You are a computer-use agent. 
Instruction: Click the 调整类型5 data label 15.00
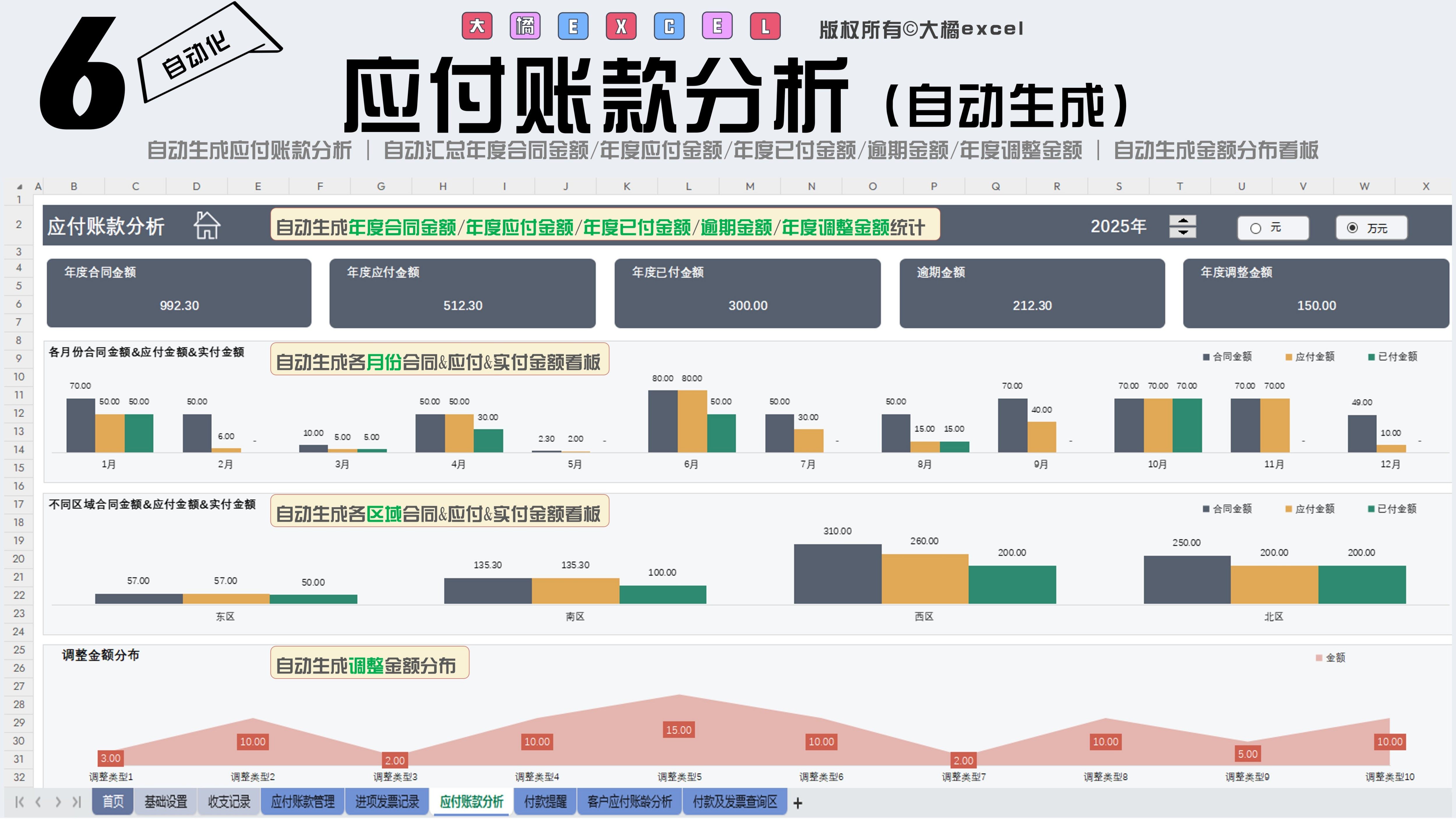[x=678, y=730]
